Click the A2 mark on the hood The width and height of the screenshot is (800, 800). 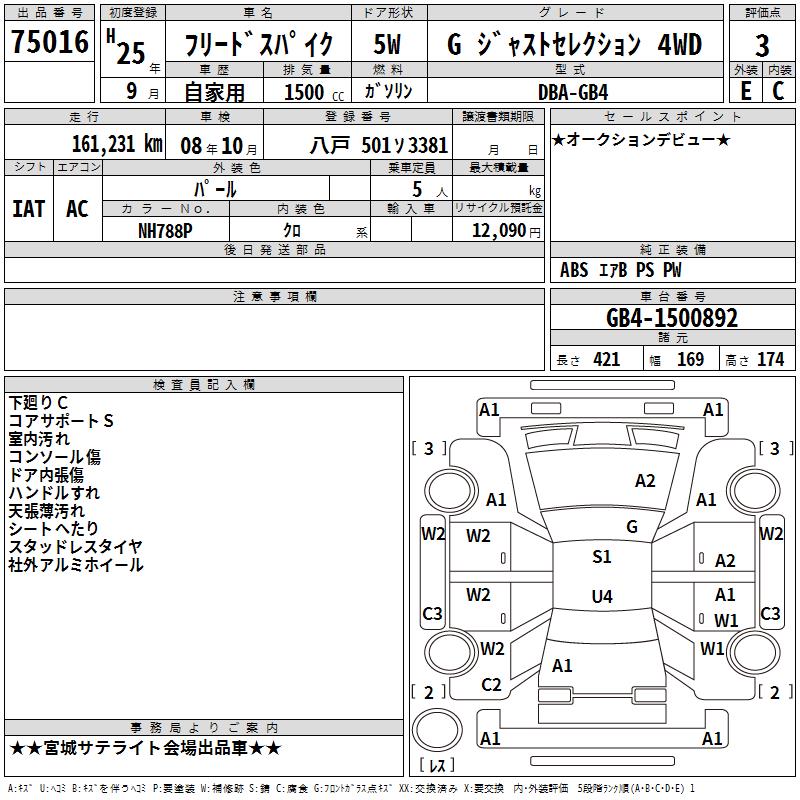[645, 481]
